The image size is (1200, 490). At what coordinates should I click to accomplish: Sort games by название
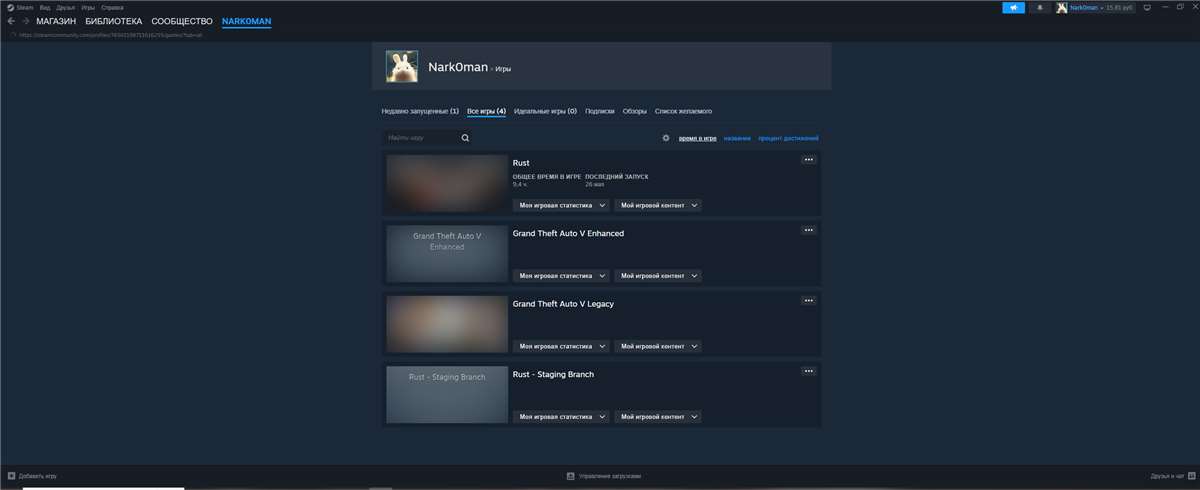(737, 138)
